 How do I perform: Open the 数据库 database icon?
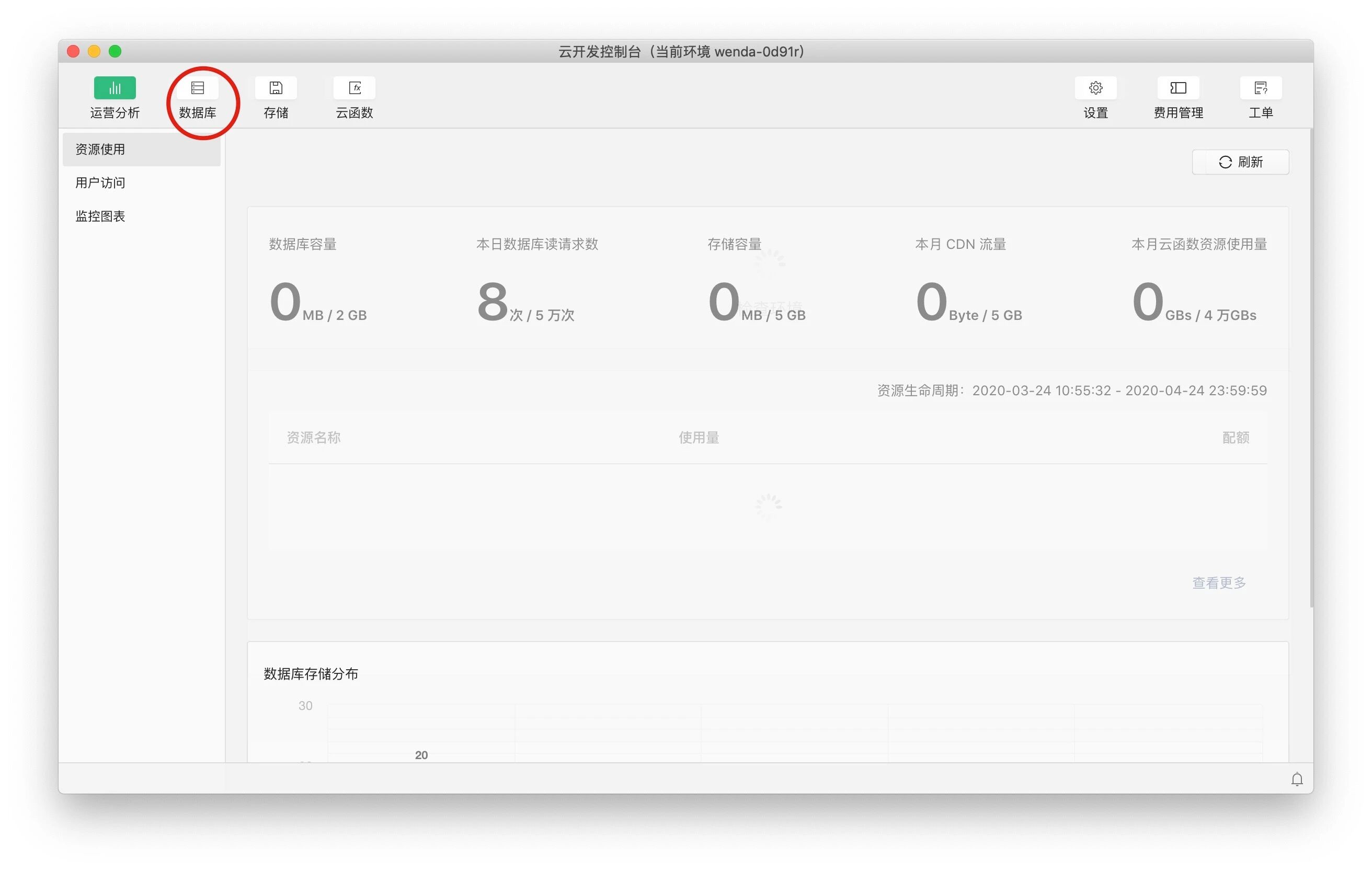[197, 88]
